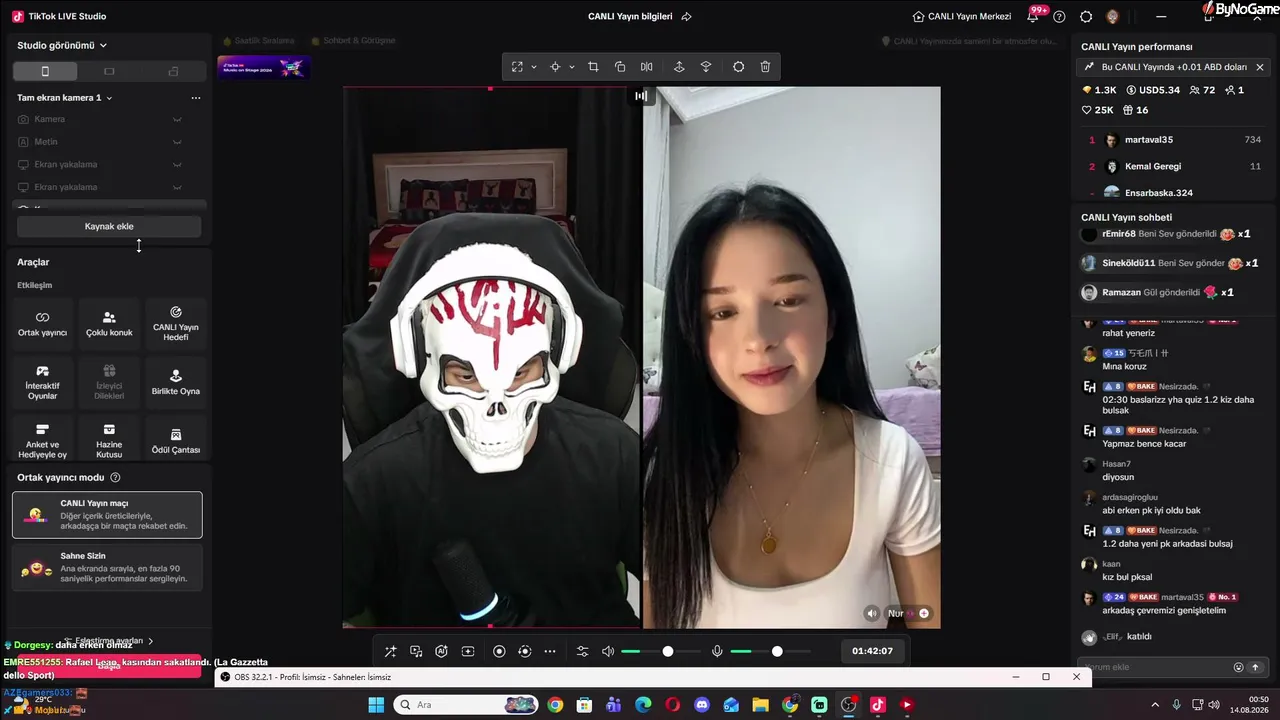Switch to the landscape layout tab
This screenshot has width=1280, height=720.
pos(109,71)
